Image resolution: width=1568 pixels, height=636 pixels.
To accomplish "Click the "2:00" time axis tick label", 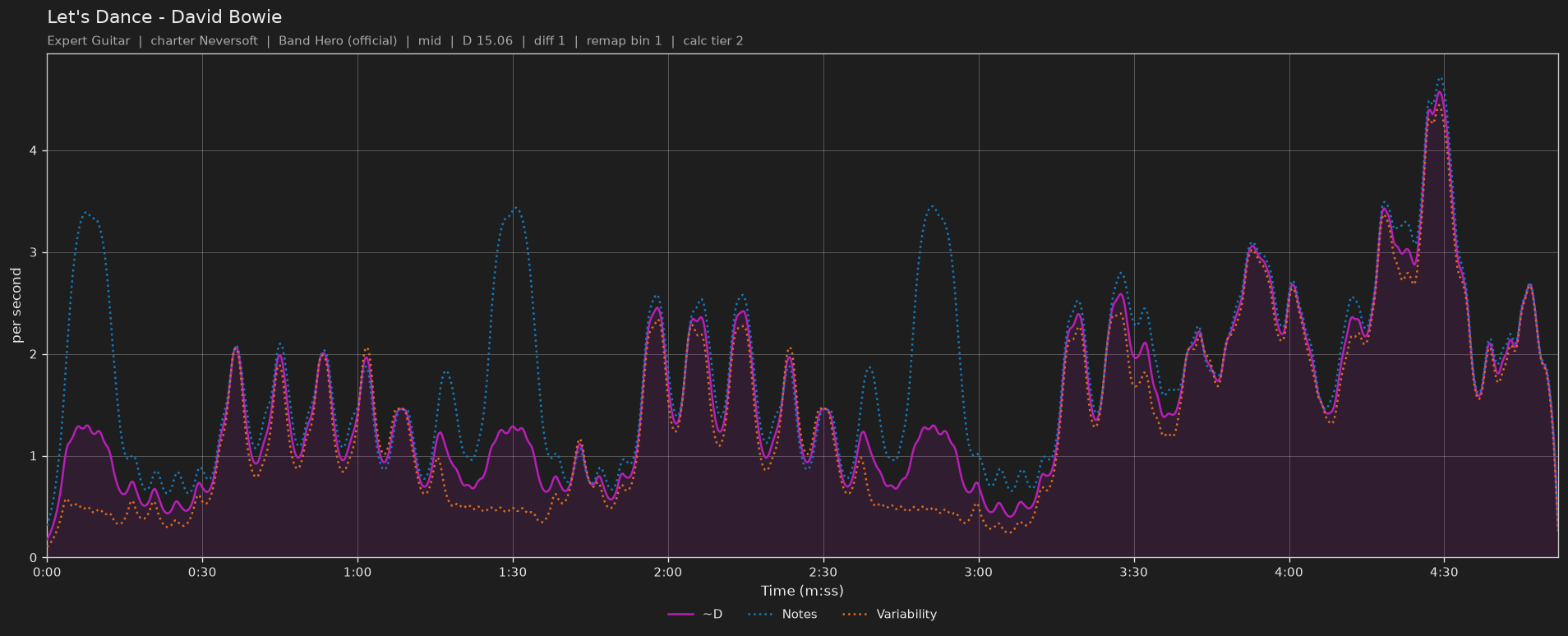I will [668, 573].
